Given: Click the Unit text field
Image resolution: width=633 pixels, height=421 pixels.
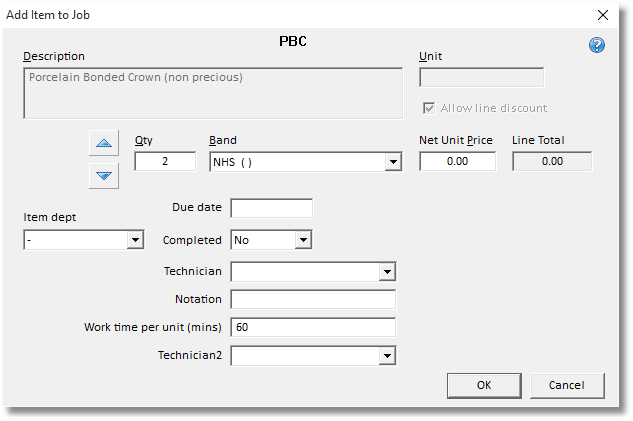Looking at the screenshot, I should [481, 77].
